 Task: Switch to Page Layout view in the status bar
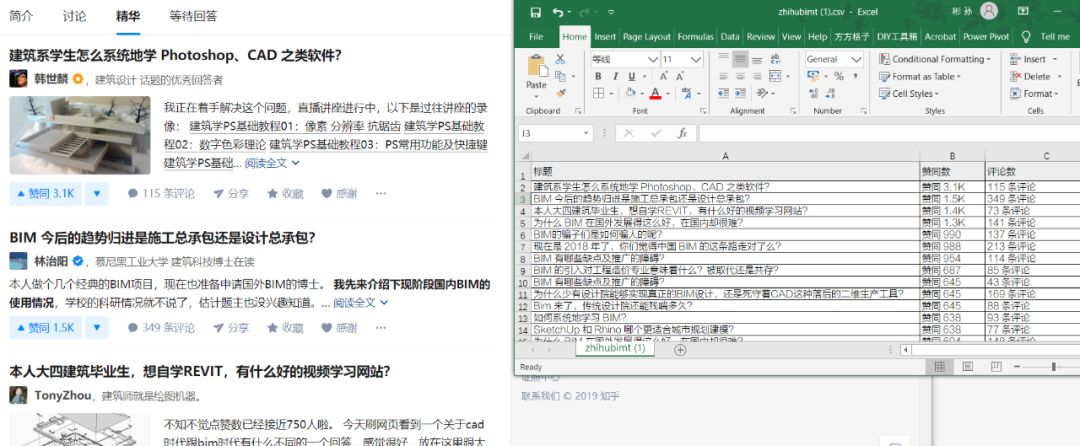tap(968, 367)
